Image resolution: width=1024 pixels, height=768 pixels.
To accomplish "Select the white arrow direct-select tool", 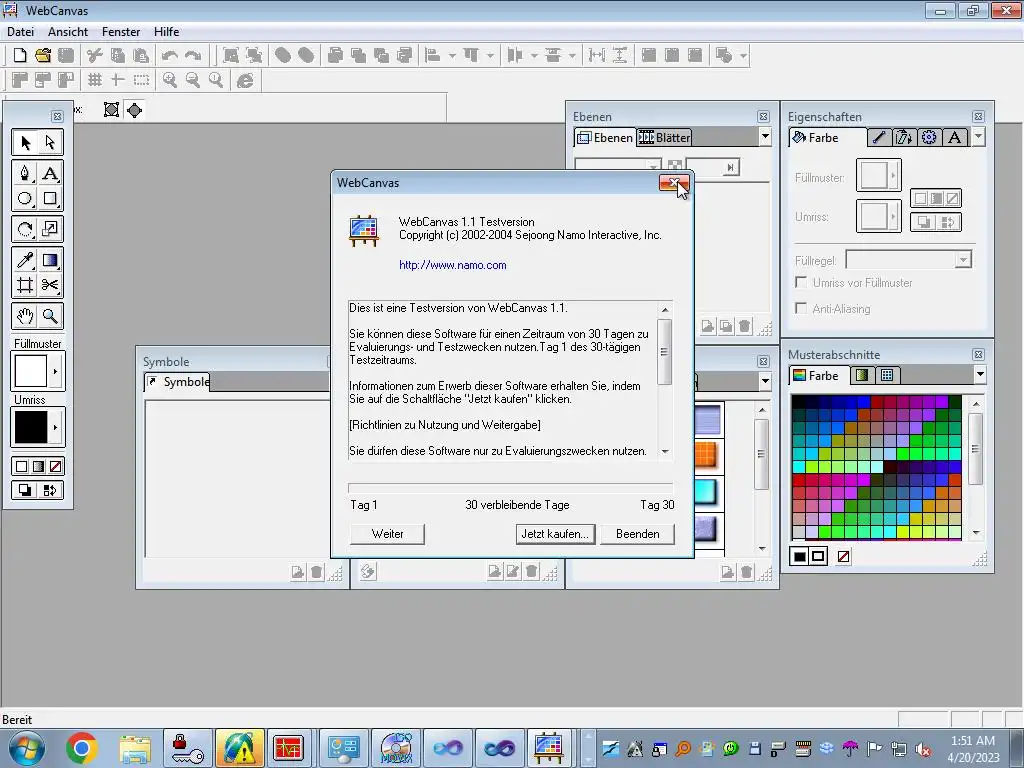I will coord(50,142).
